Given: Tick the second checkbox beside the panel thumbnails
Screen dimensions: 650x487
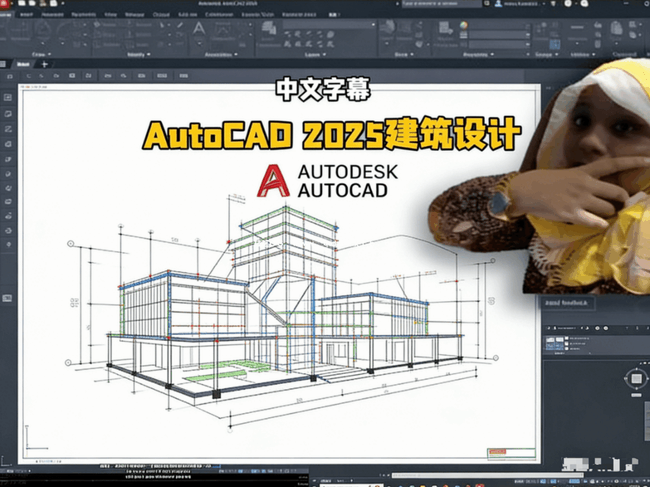Looking at the screenshot, I should [567, 344].
